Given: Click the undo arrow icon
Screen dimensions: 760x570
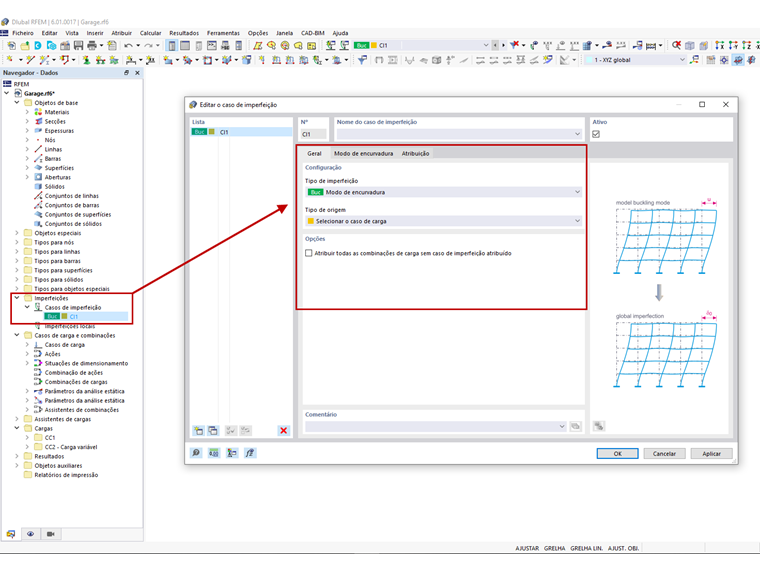Looking at the screenshot, I should (128, 46).
